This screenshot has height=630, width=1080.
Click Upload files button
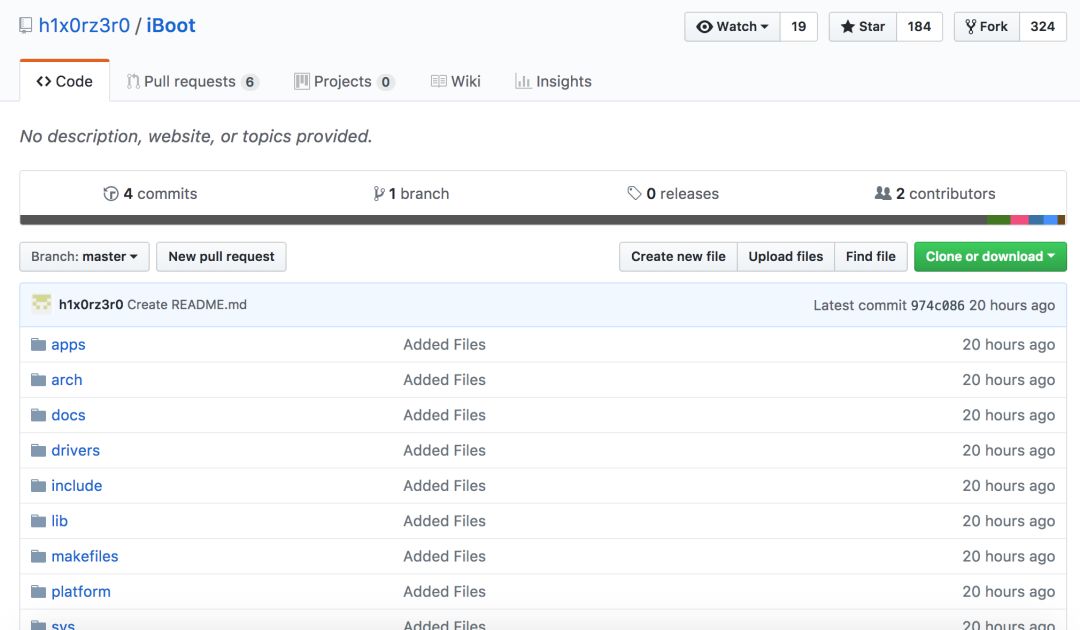(x=786, y=257)
